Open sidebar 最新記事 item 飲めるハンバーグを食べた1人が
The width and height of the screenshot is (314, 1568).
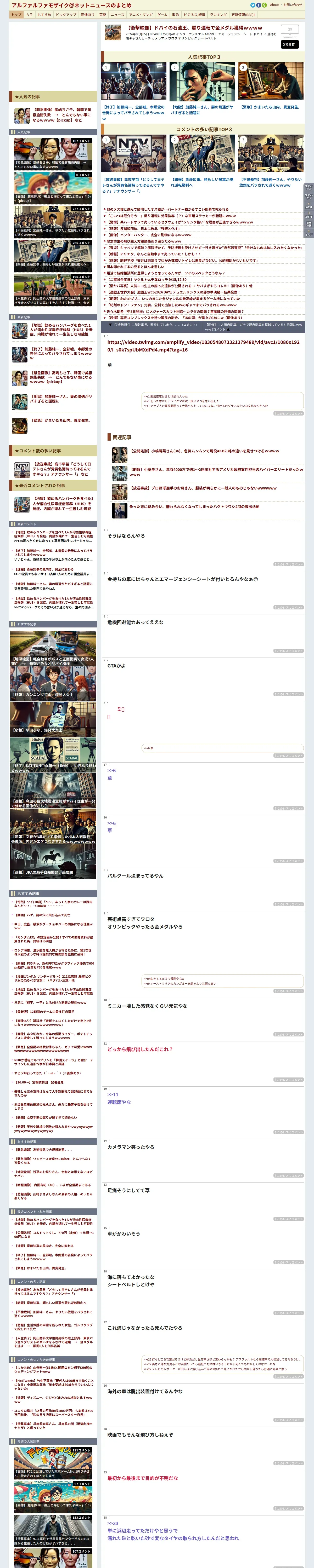click(61, 330)
